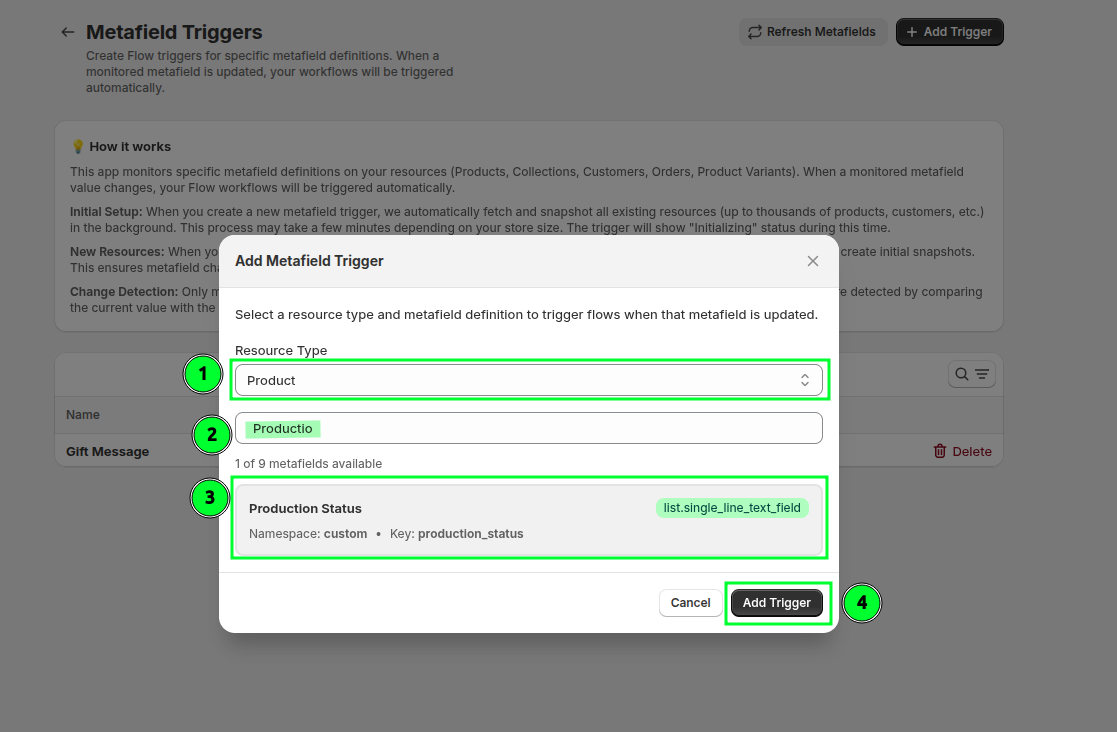Click the lightbulb icon beside How it works

[x=78, y=147]
